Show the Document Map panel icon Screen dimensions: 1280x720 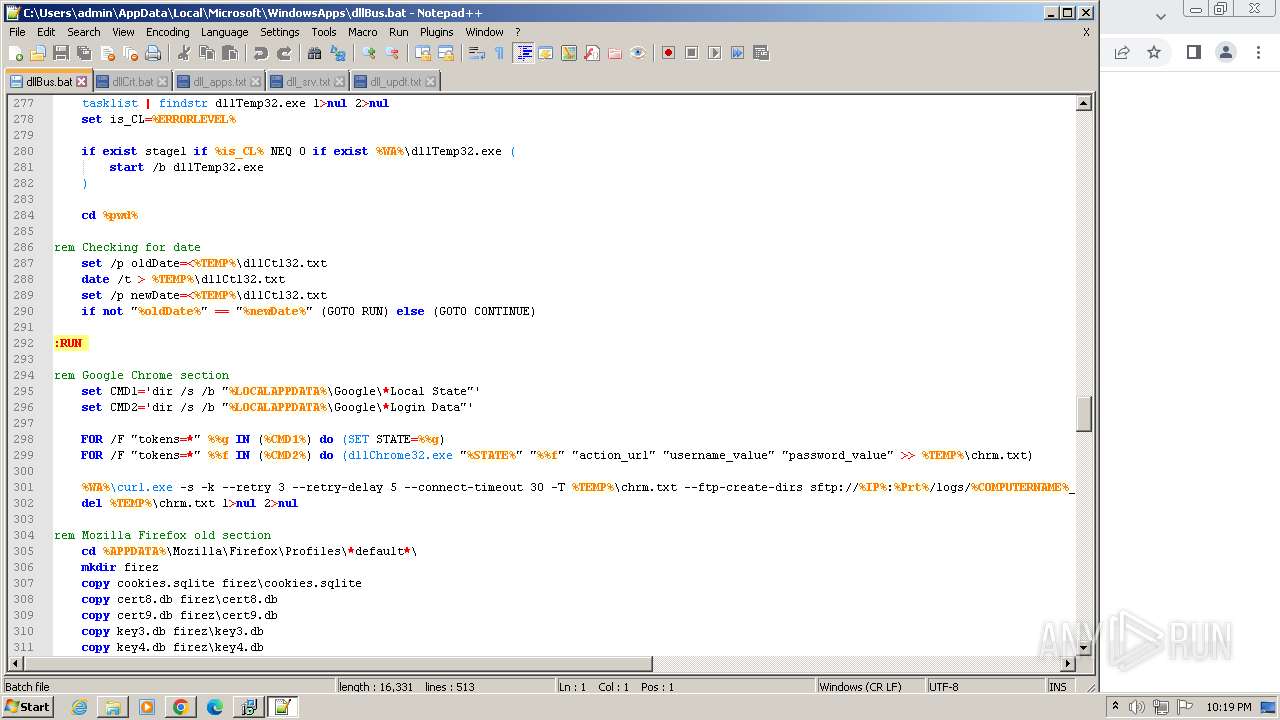point(569,53)
